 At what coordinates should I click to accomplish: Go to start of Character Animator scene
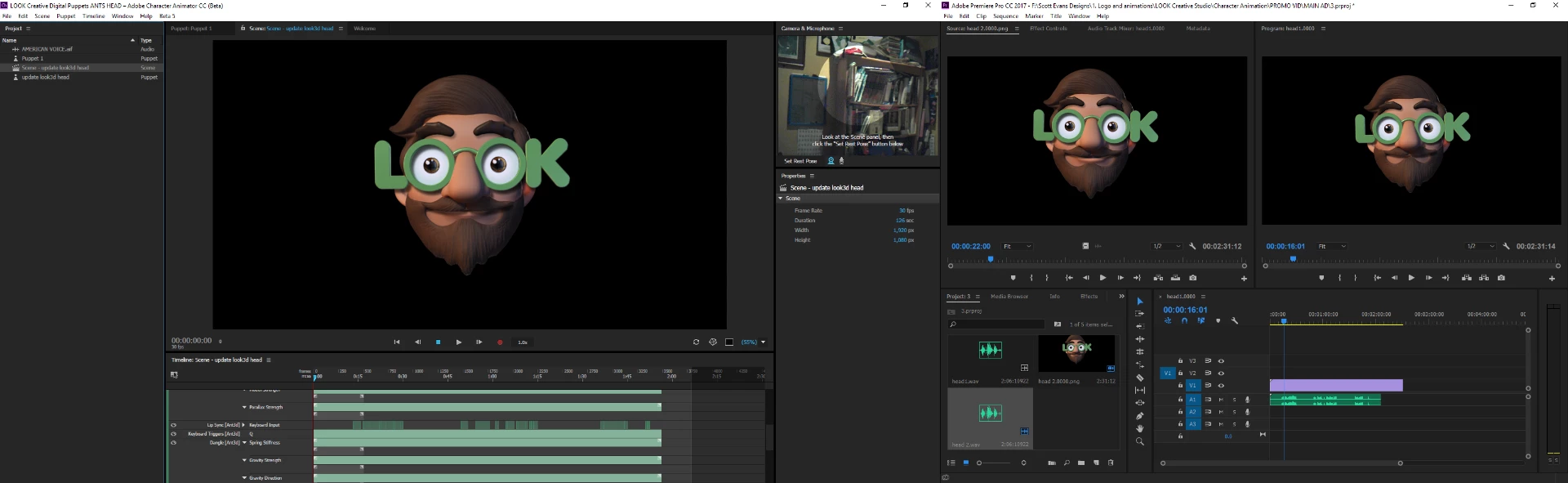click(x=397, y=342)
